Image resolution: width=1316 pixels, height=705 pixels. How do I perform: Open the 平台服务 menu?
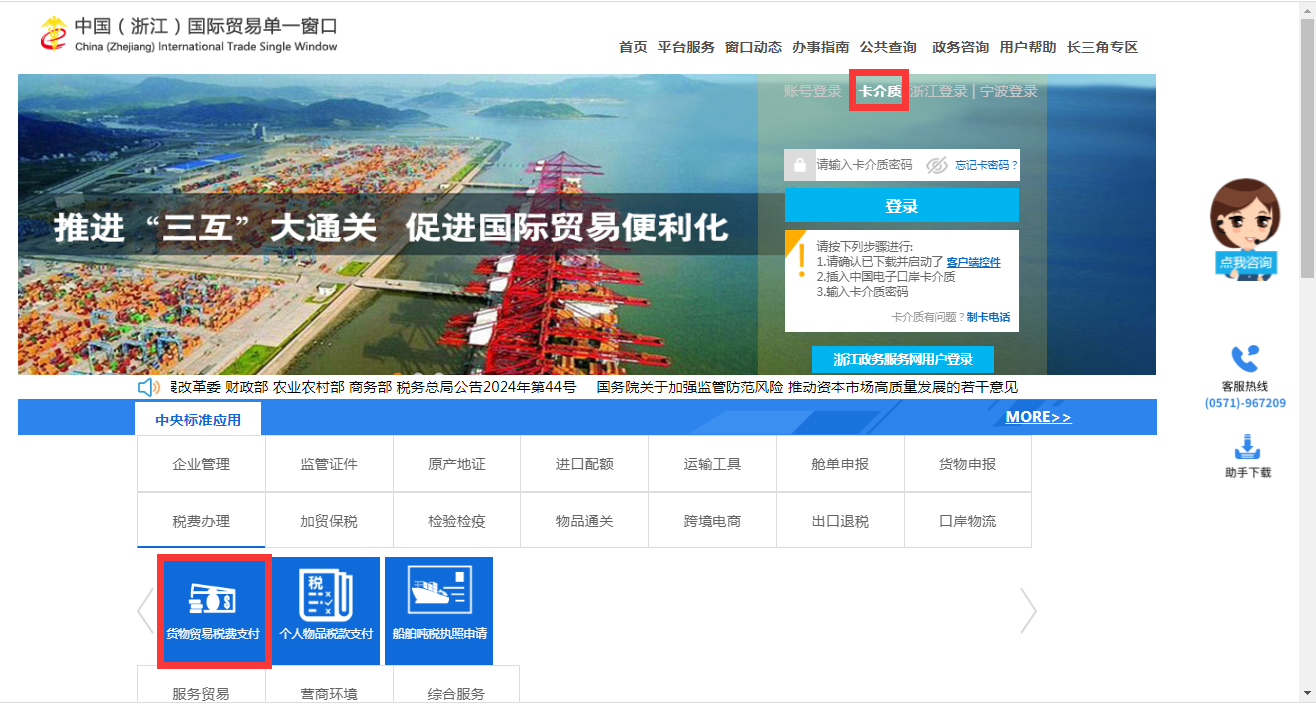click(x=686, y=47)
